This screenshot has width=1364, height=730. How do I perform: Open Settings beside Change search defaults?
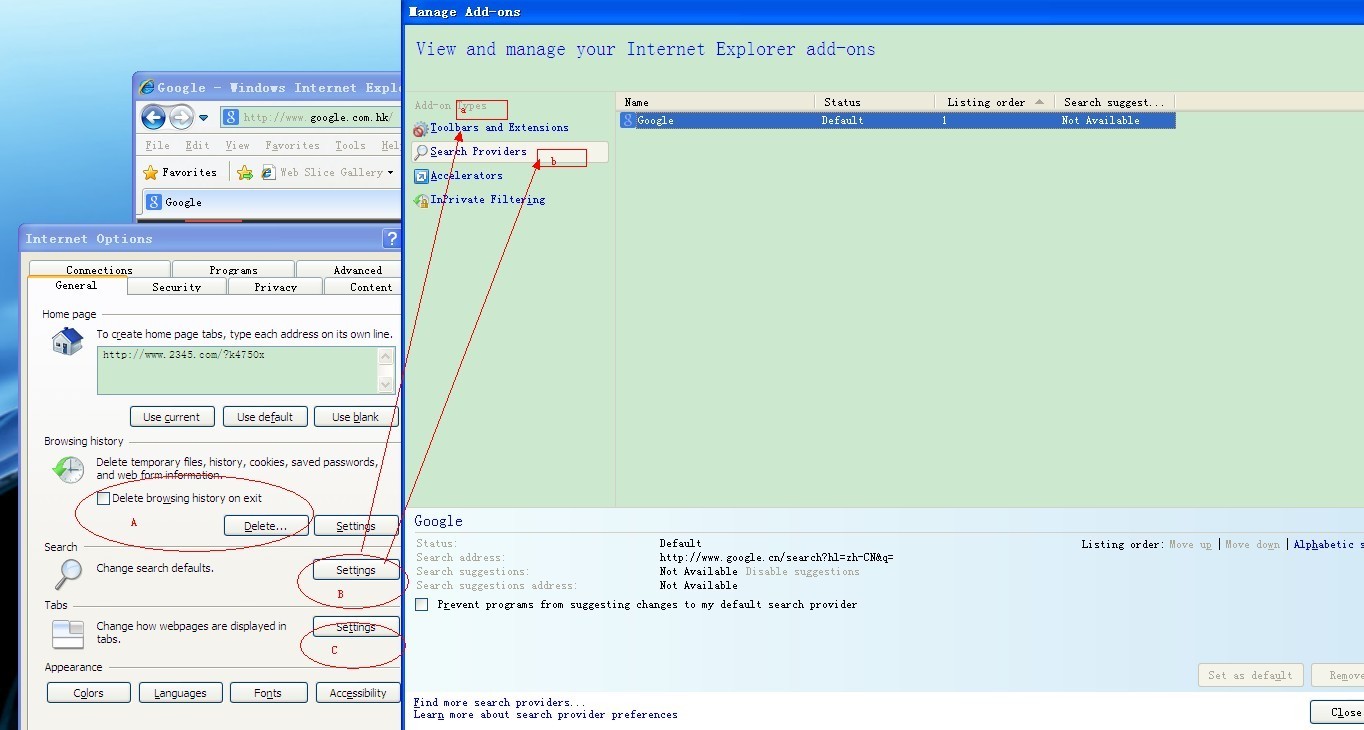356,570
